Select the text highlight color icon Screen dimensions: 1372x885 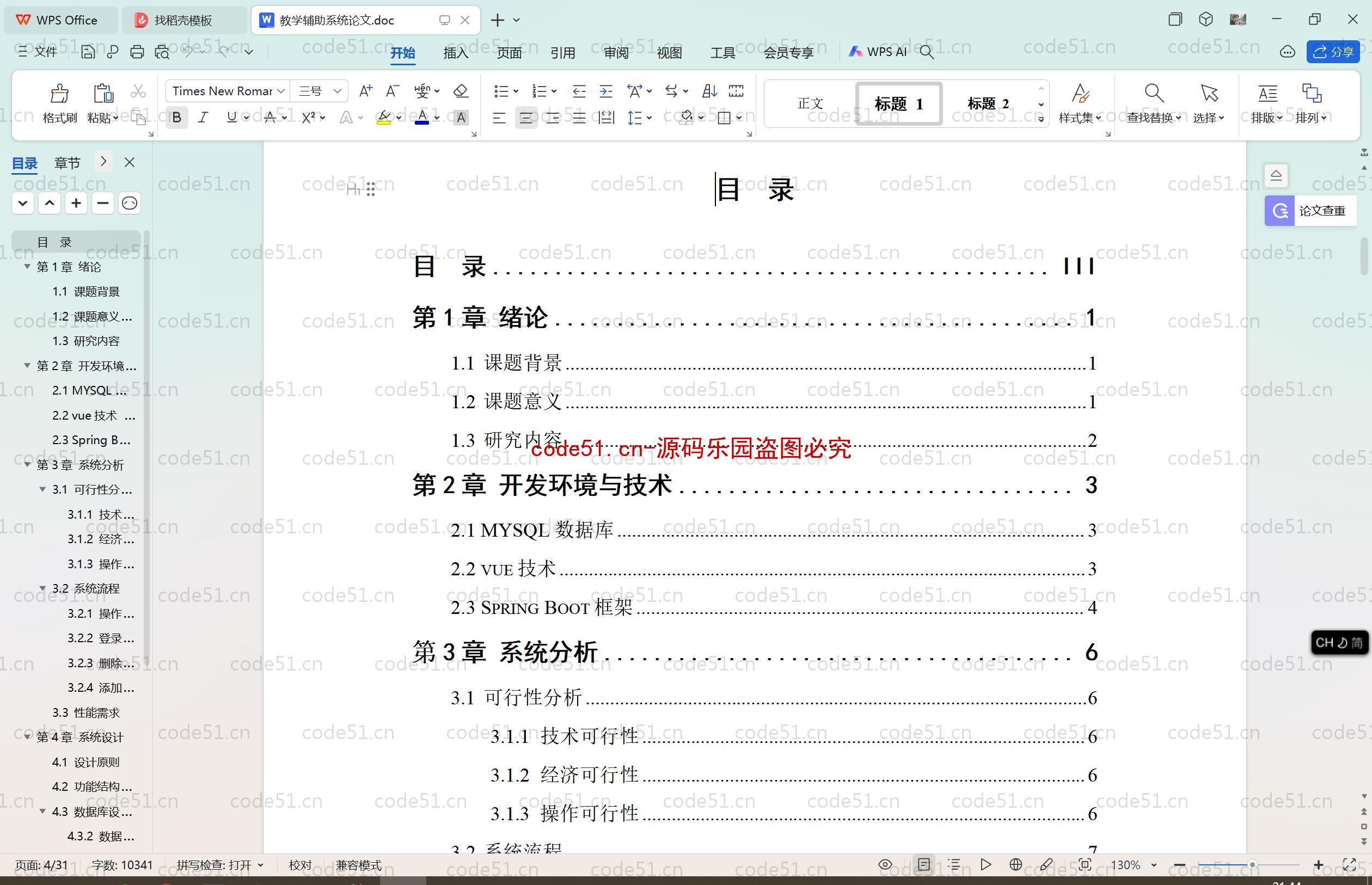tap(383, 118)
